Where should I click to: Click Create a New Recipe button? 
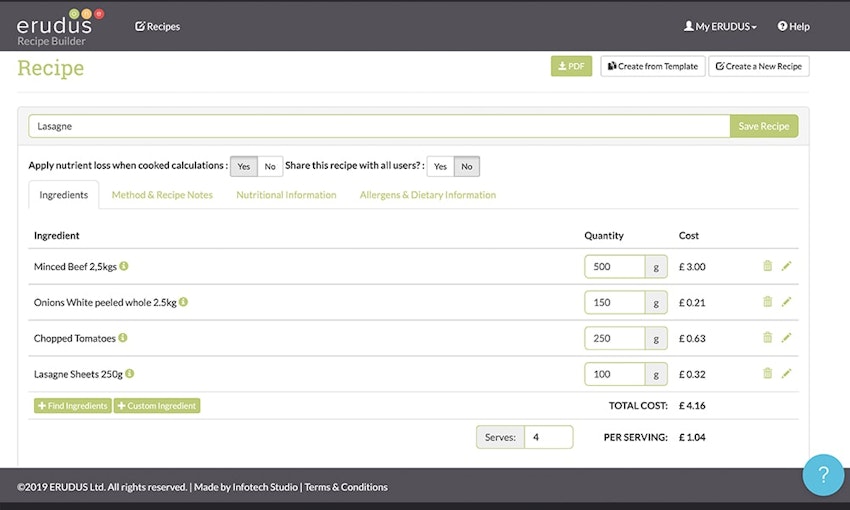point(758,66)
